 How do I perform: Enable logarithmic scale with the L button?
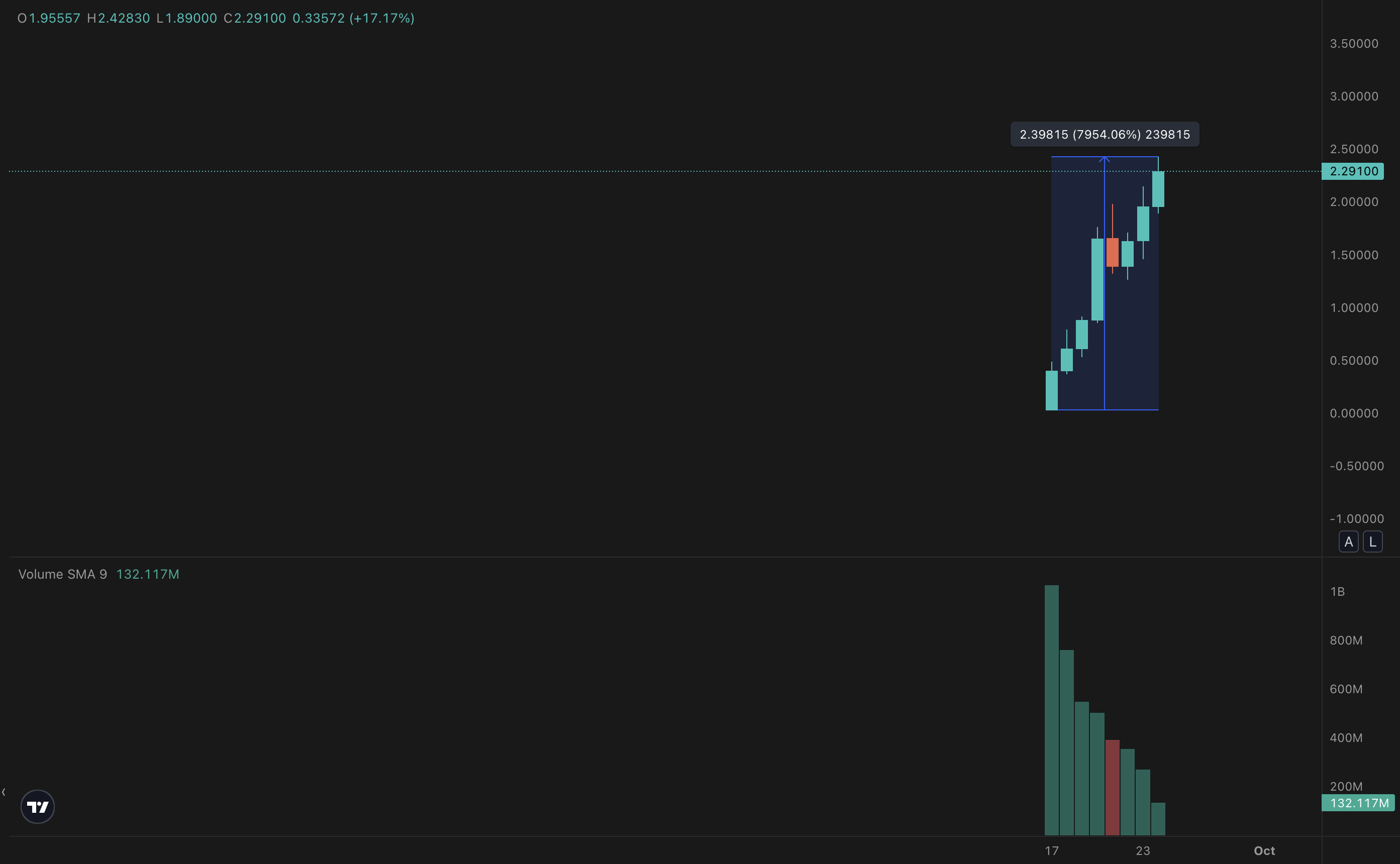click(1373, 541)
